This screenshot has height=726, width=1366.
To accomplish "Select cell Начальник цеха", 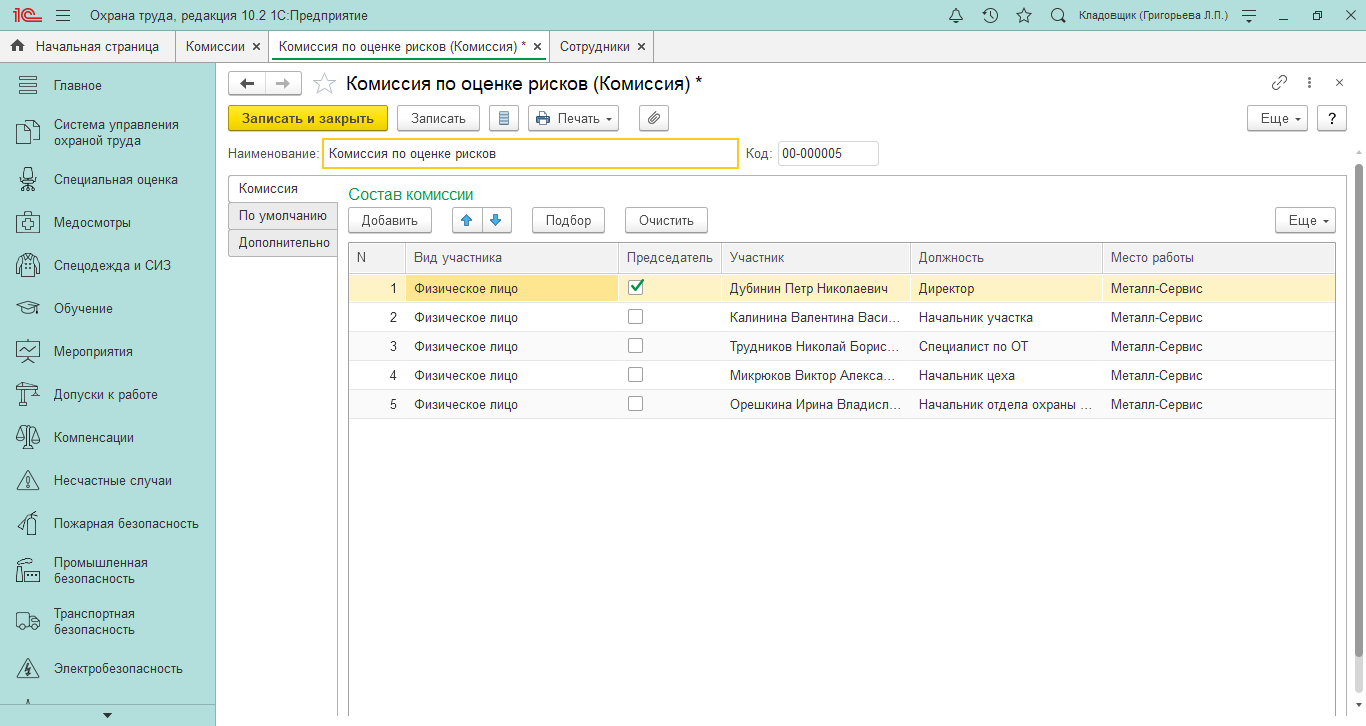I will (1006, 375).
